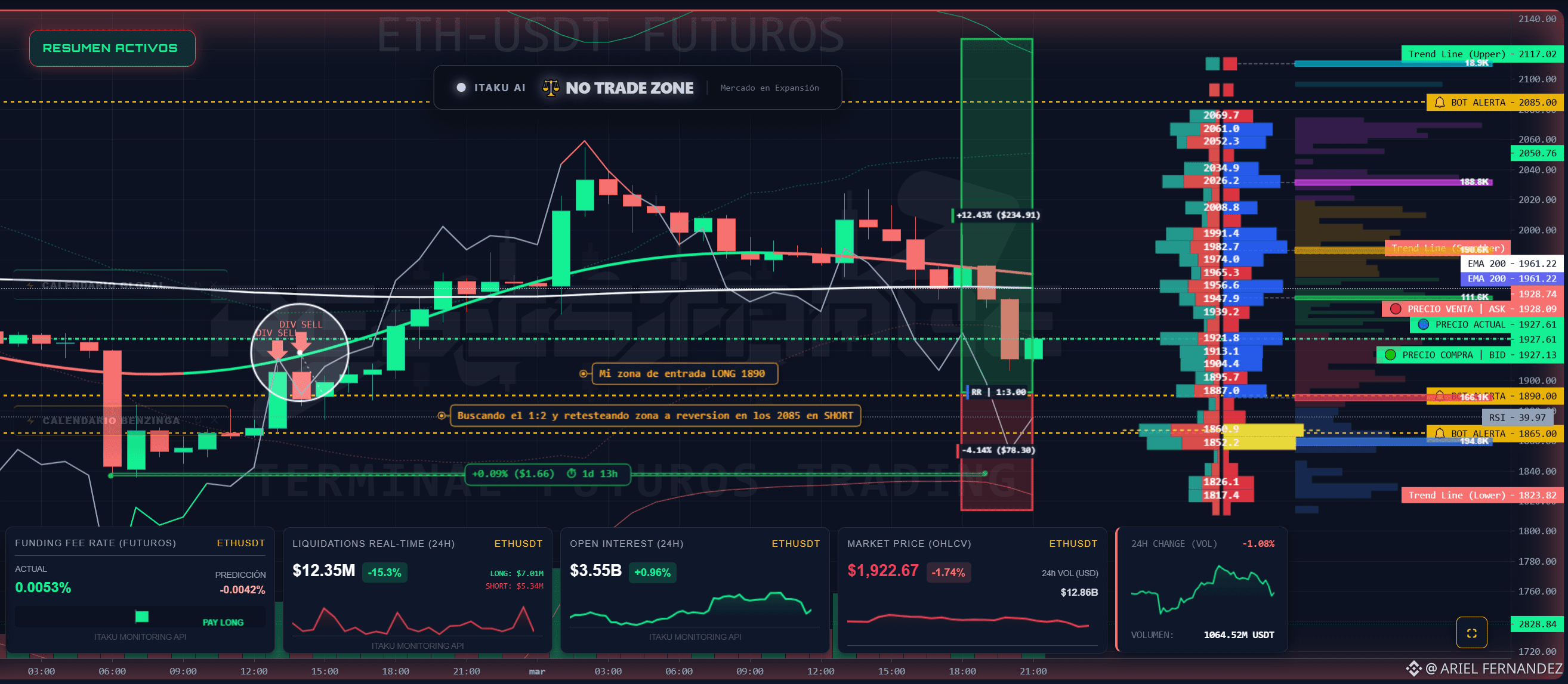Click the 24H change green line chart
This screenshot has width=1568, height=684.
[1203, 590]
